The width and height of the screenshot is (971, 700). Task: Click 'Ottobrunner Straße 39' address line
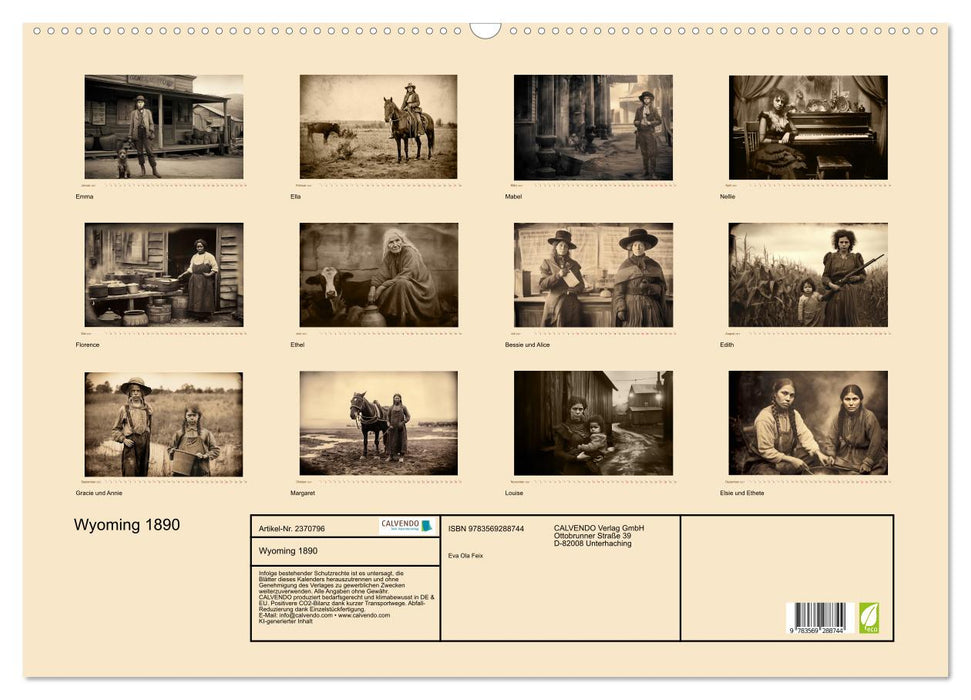click(593, 535)
